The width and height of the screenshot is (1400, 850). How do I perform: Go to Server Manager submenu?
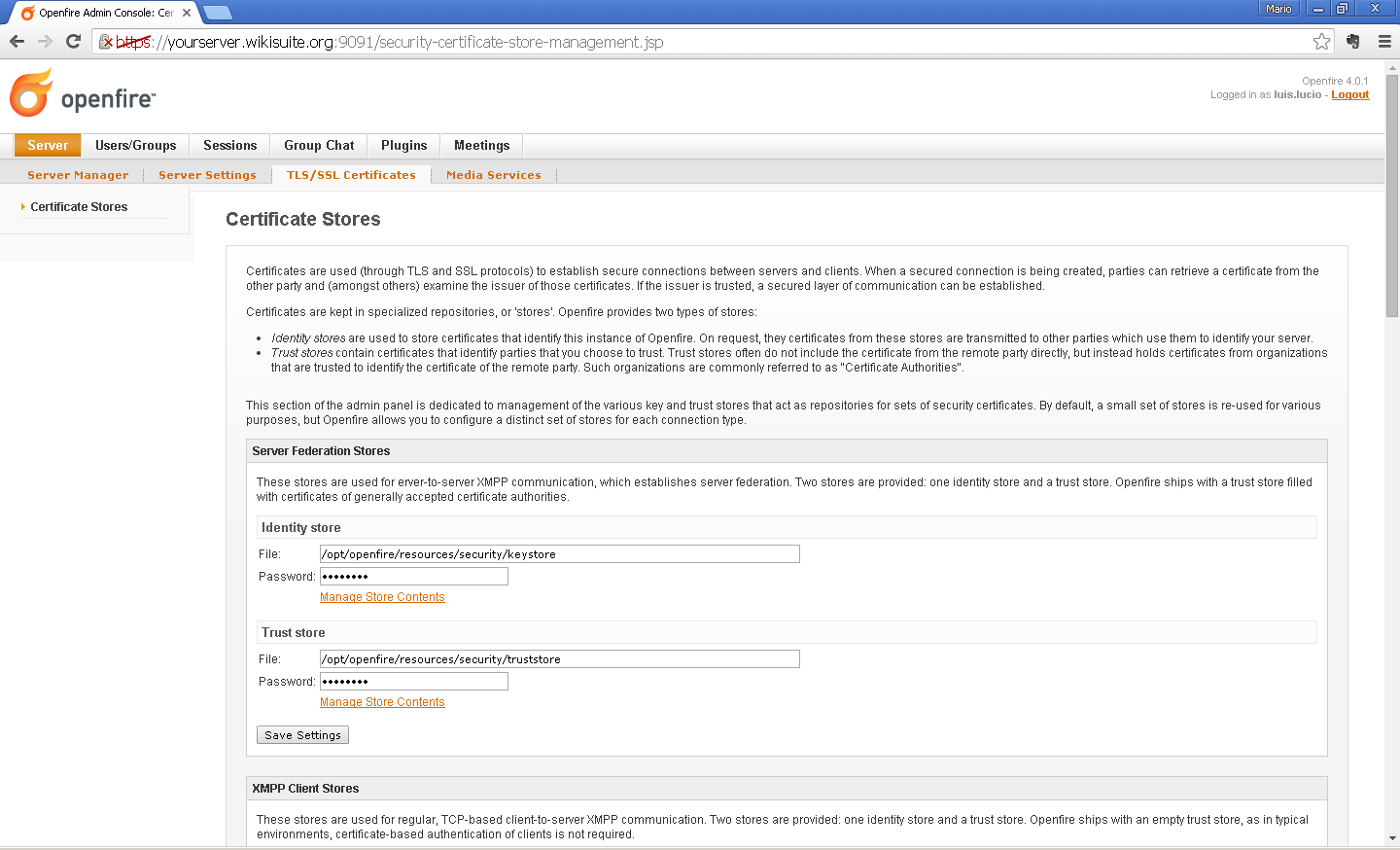[x=78, y=175]
